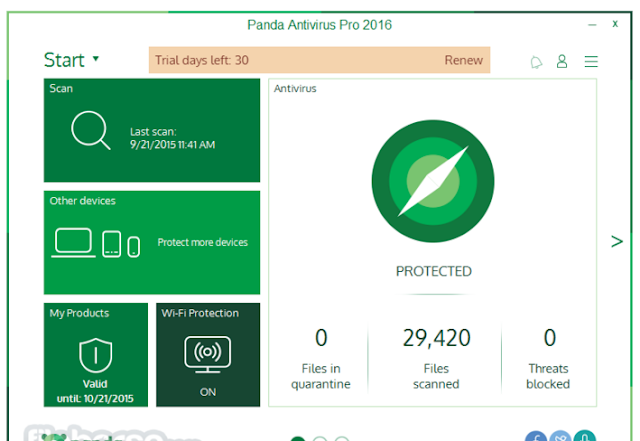The image size is (640, 441).
Task: Click the Renew link in trial banner
Action: [464, 60]
